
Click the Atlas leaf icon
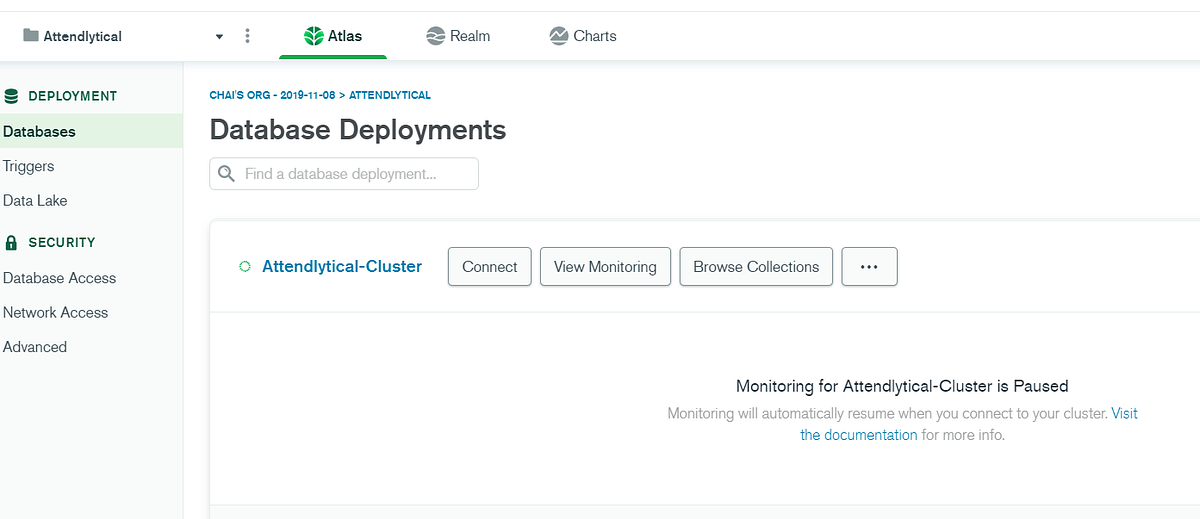pos(314,36)
